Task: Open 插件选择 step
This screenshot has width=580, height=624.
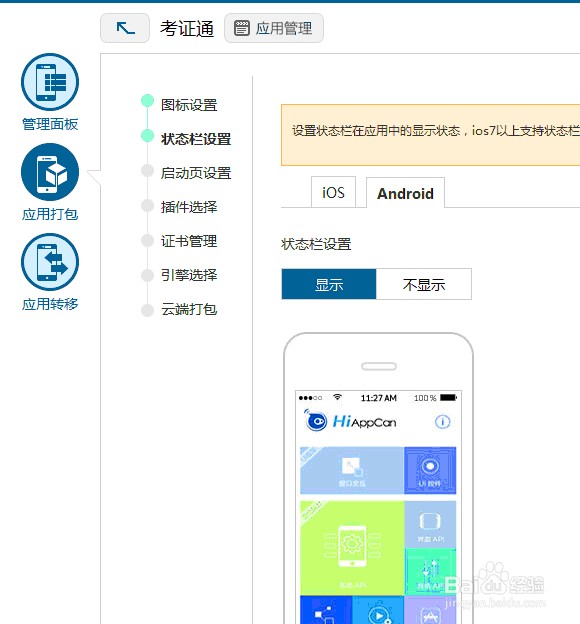Action: coord(189,207)
